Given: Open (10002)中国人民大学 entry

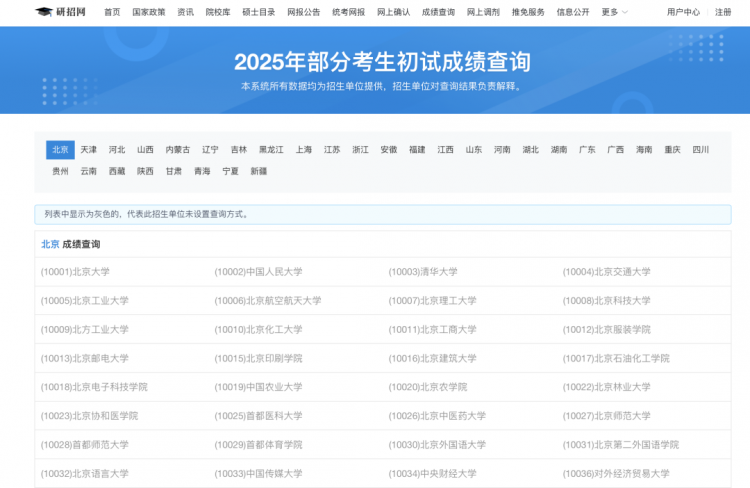Looking at the screenshot, I should [x=258, y=272].
